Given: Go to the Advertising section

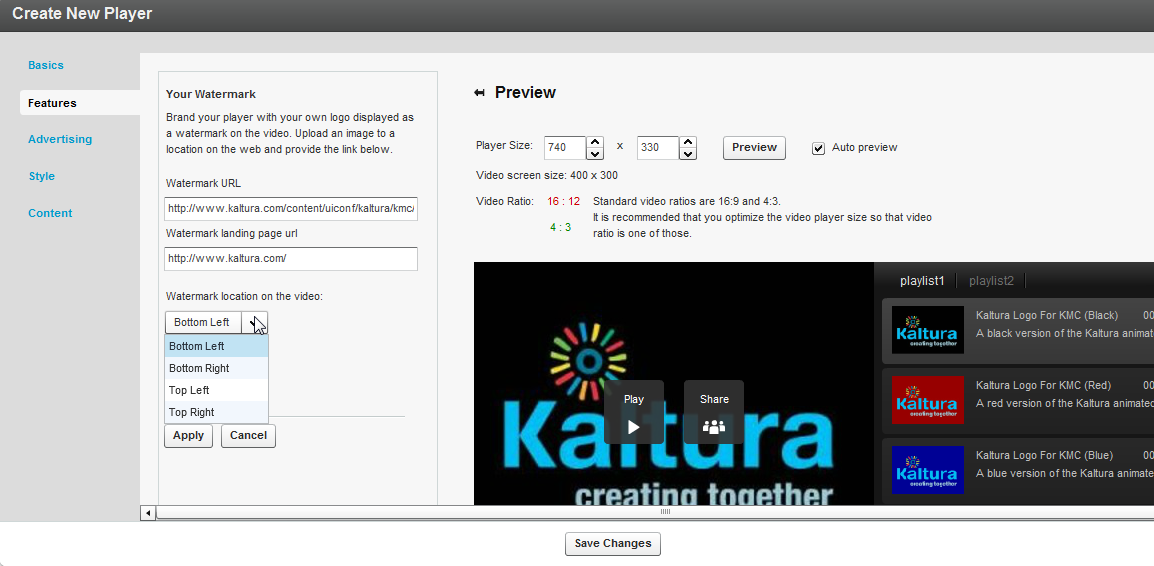Looking at the screenshot, I should (60, 139).
